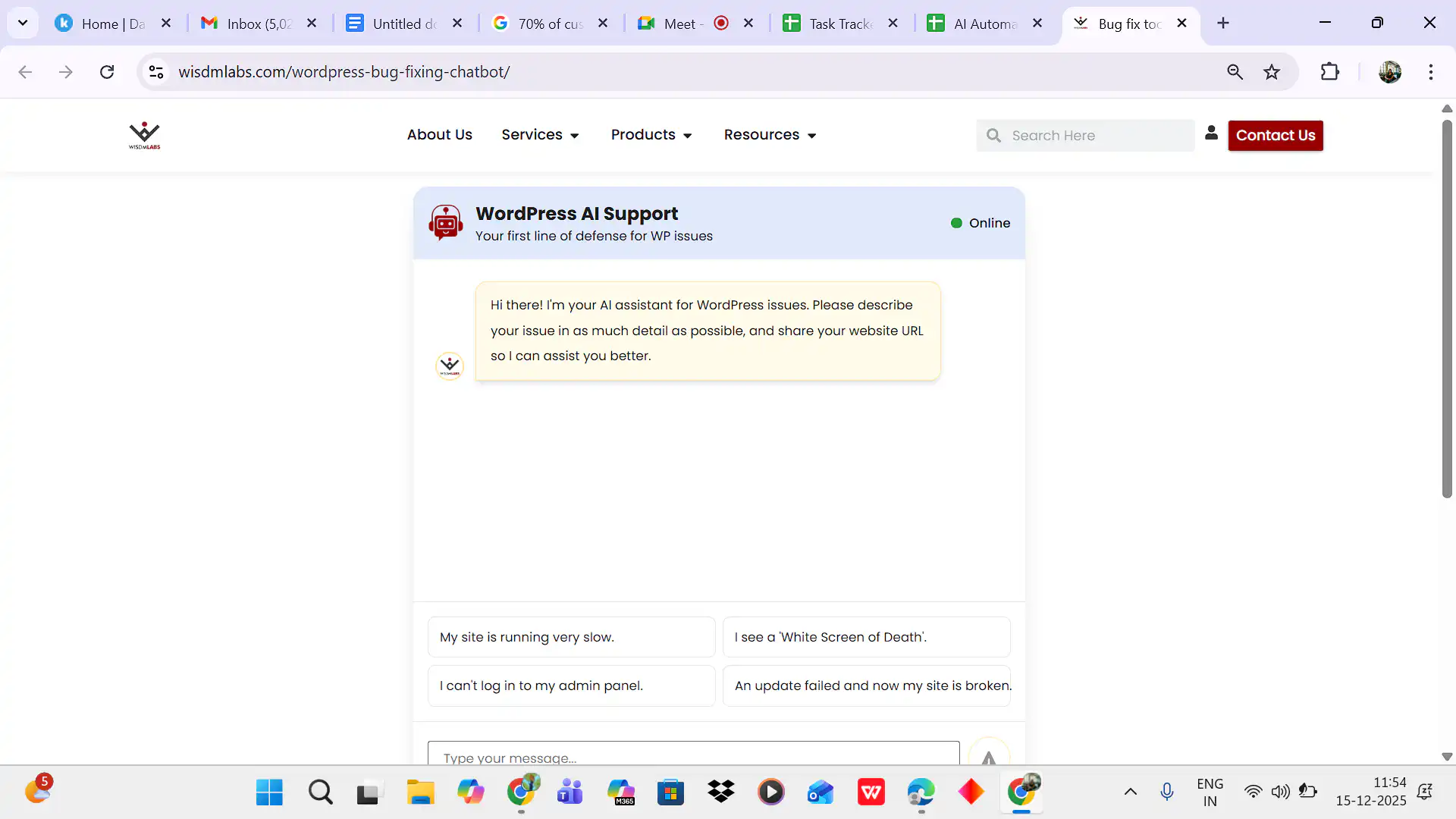This screenshot has width=1456, height=819.
Task: Open a new browser tab
Action: coord(1223,24)
